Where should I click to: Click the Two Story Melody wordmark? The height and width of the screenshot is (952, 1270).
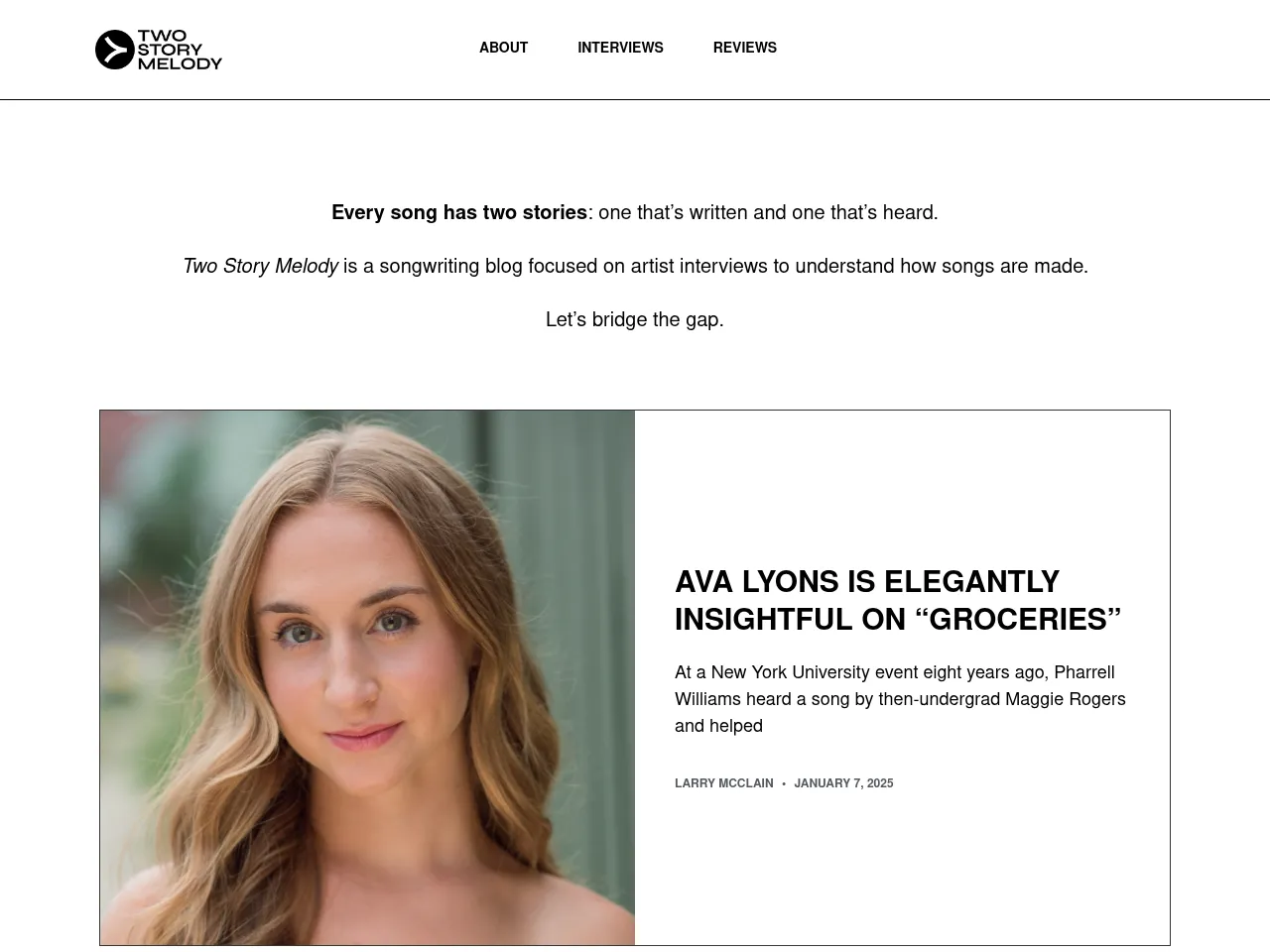pyautogui.click(x=180, y=50)
